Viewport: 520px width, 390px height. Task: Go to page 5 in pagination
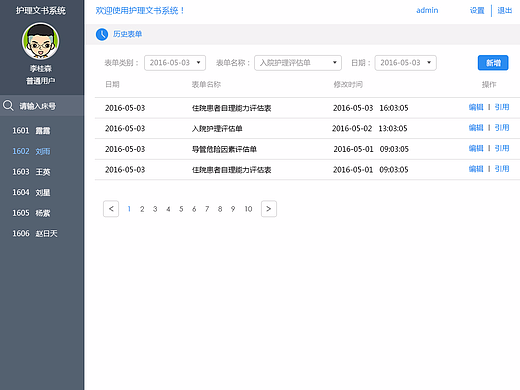click(181, 209)
